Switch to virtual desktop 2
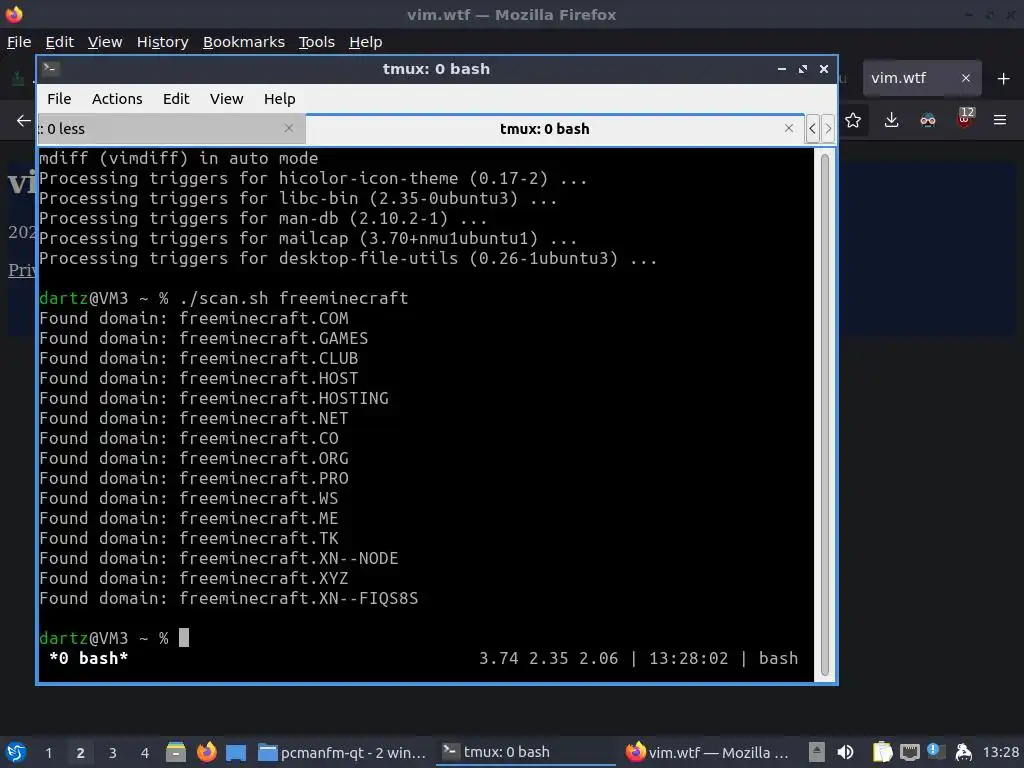 (x=80, y=753)
